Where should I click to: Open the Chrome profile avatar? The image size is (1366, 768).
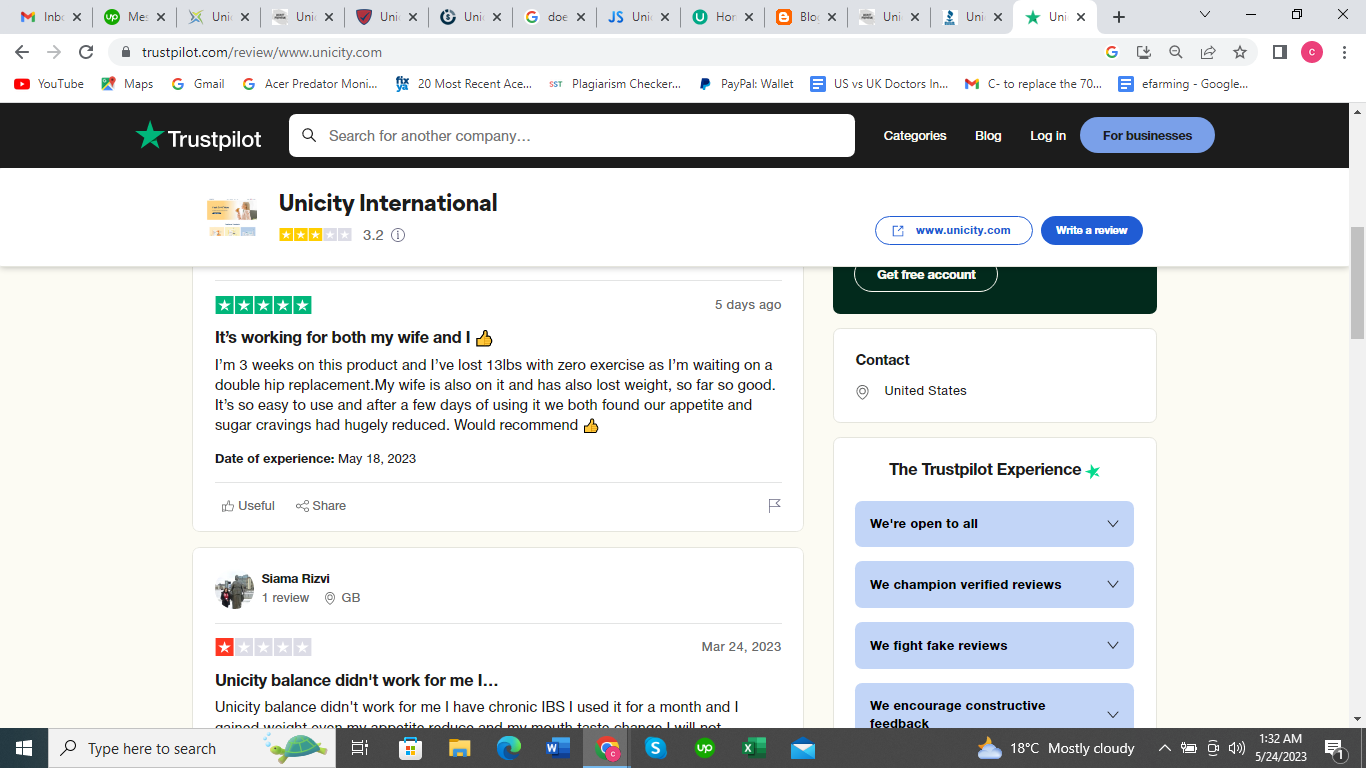click(1312, 52)
